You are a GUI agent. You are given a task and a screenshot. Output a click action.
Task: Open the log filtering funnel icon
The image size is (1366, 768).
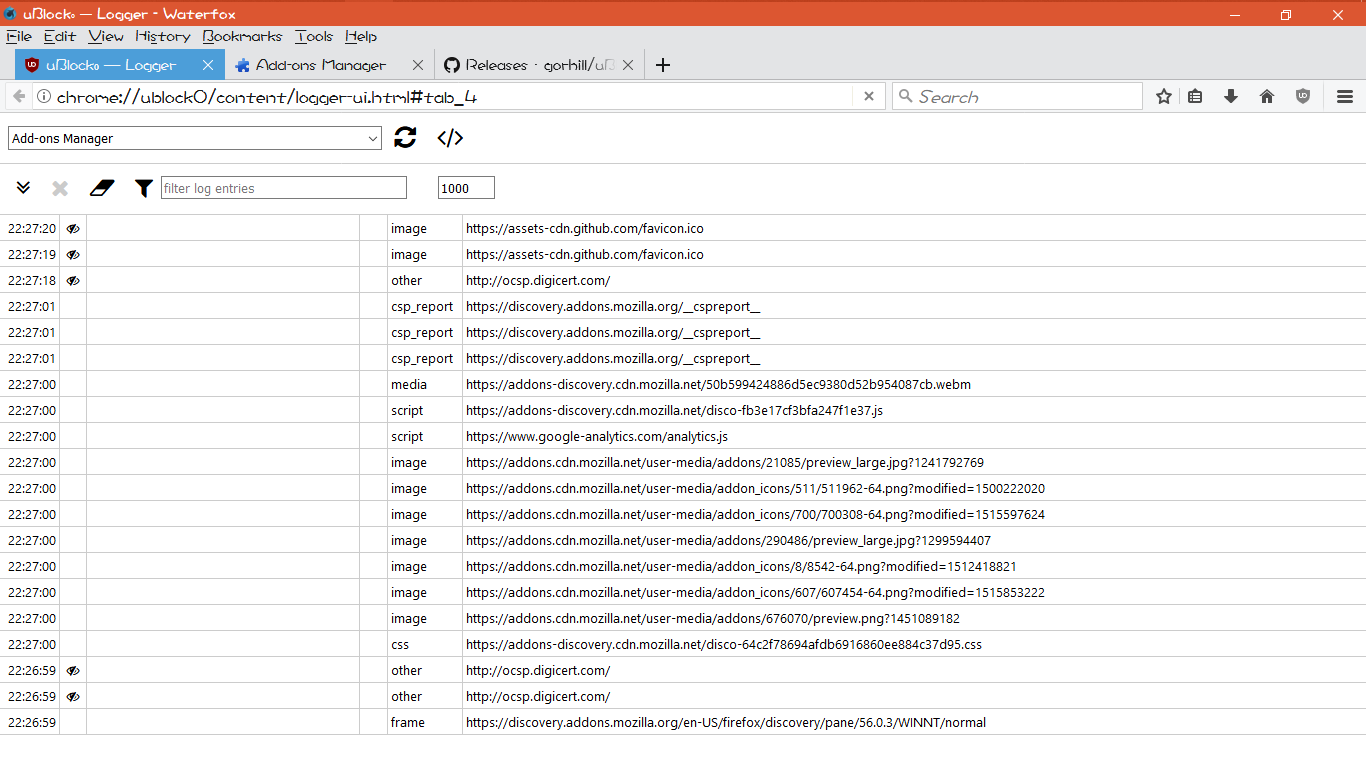point(143,187)
